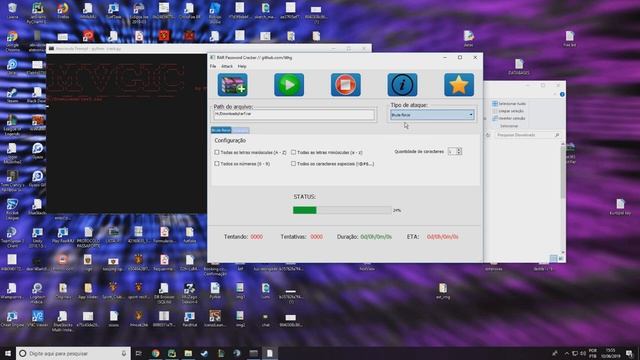Screen dimensions: 640x360
Task: Show hidden tray icons chevron
Action: [x=567, y=353]
